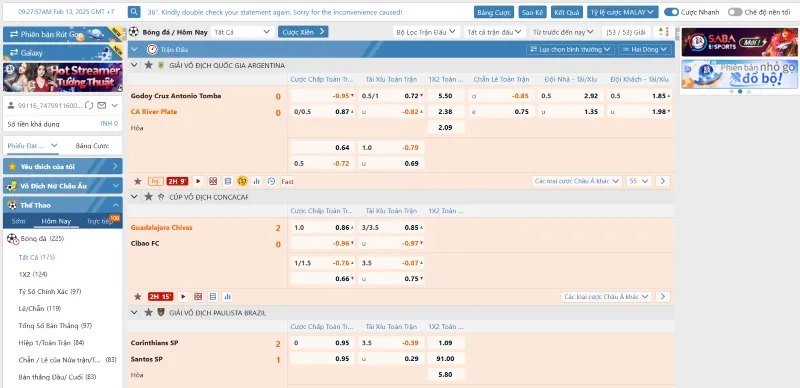Toggle Chế độ nền tối dark mode
The width and height of the screenshot is (800, 388).
735,12
